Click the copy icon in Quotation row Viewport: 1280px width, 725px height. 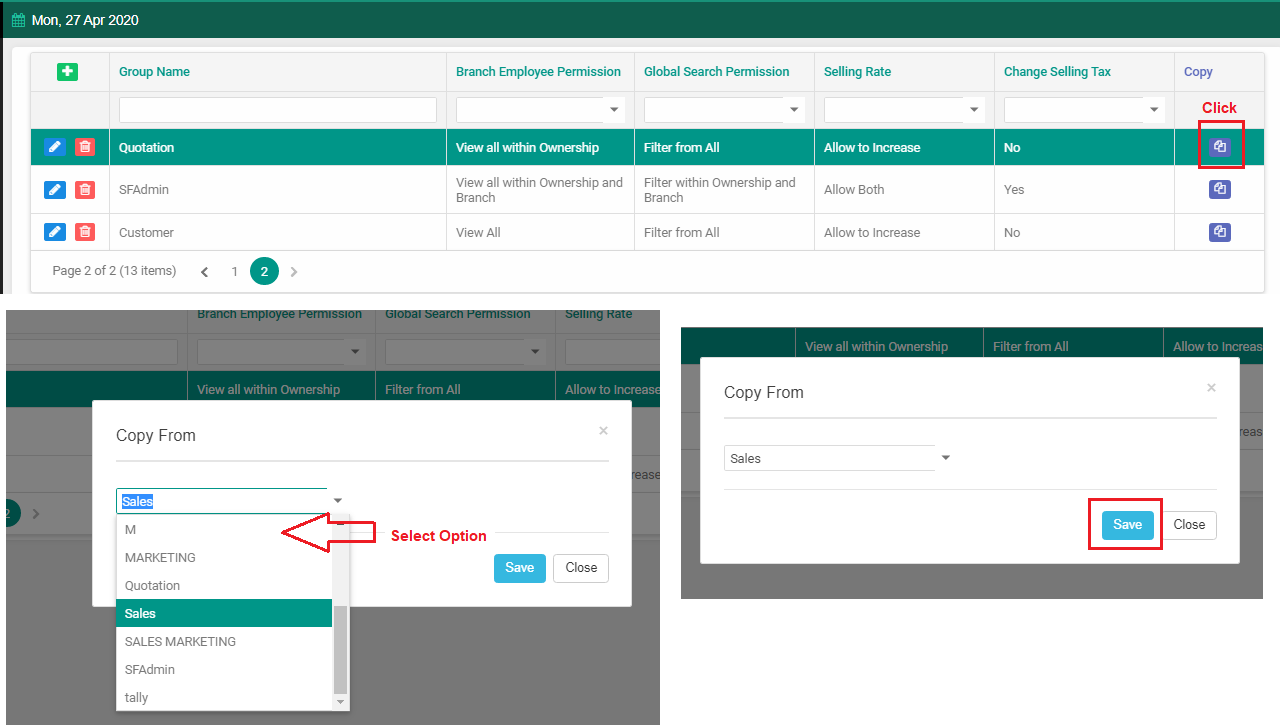1220,147
